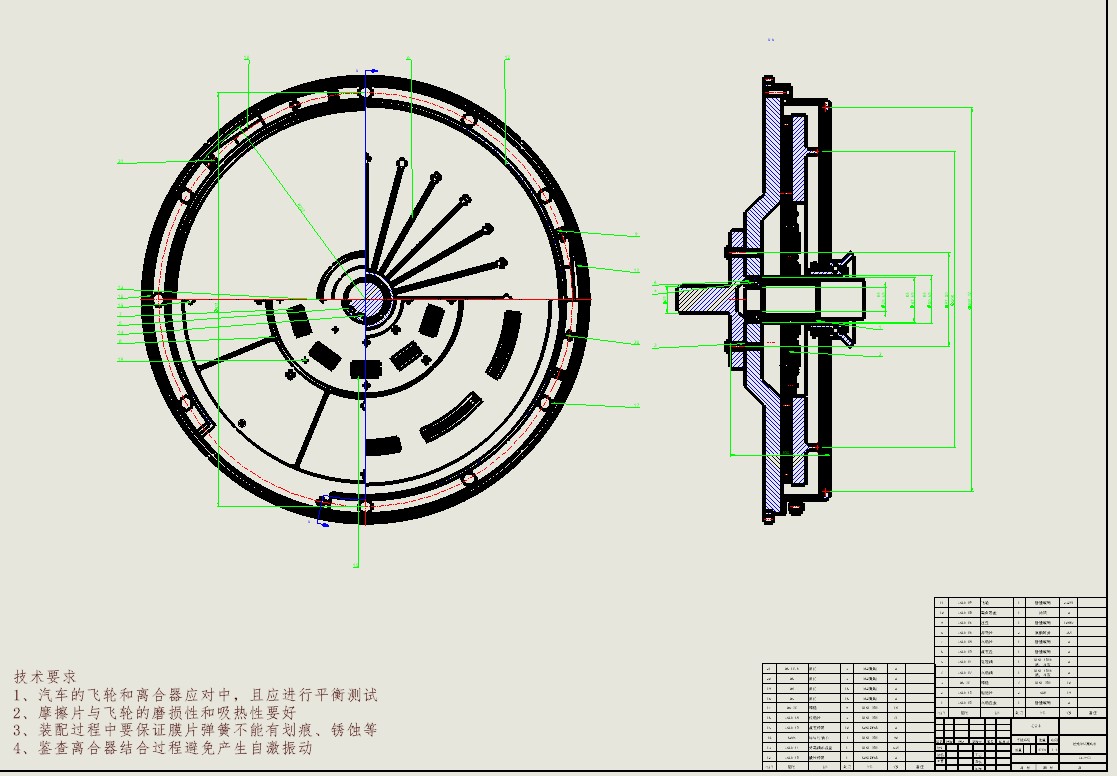Screen dimensions: 1117x776
Task: Click the lower-left parts list table
Action: [846, 717]
